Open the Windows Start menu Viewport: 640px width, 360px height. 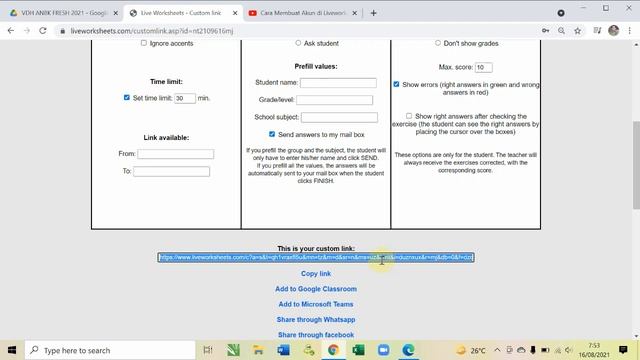pyautogui.click(x=12, y=350)
